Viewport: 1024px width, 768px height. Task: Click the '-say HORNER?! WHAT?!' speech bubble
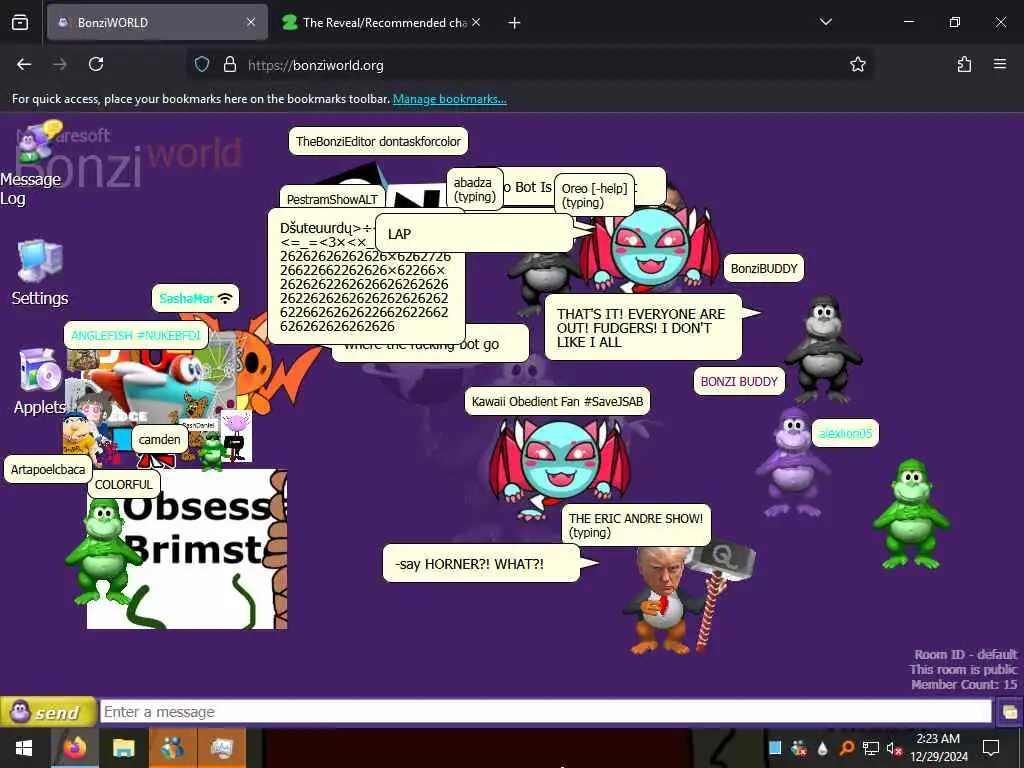[481, 564]
